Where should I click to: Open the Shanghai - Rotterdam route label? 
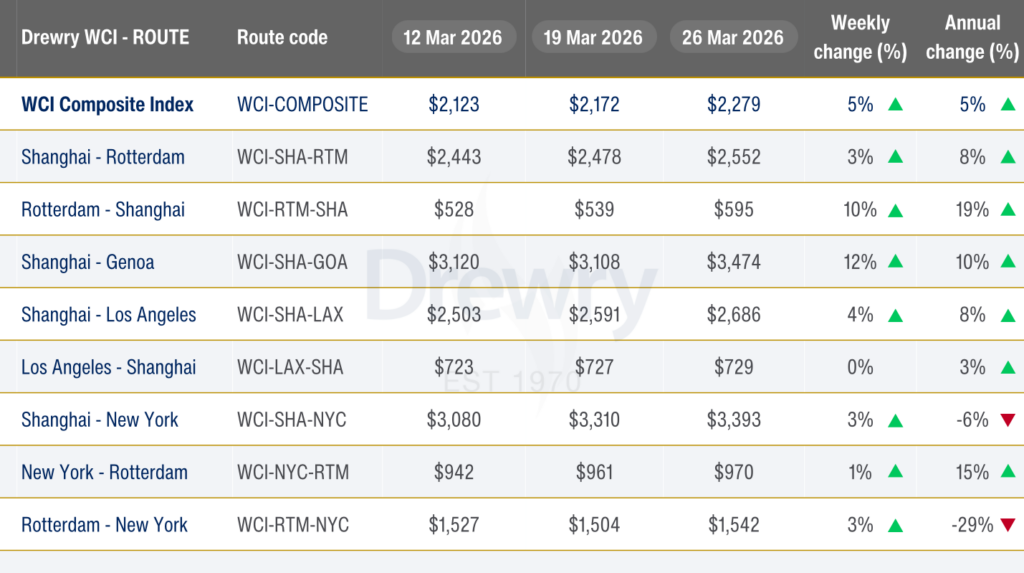pos(103,157)
